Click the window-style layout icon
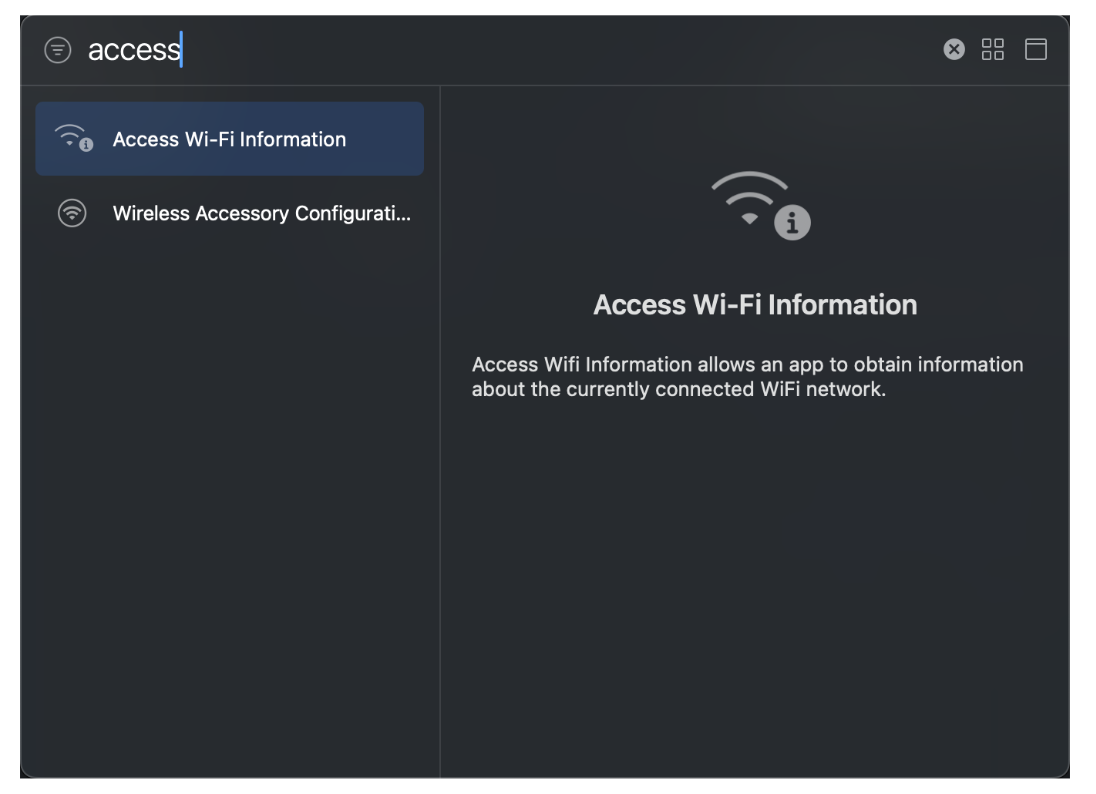 coord(1036,49)
